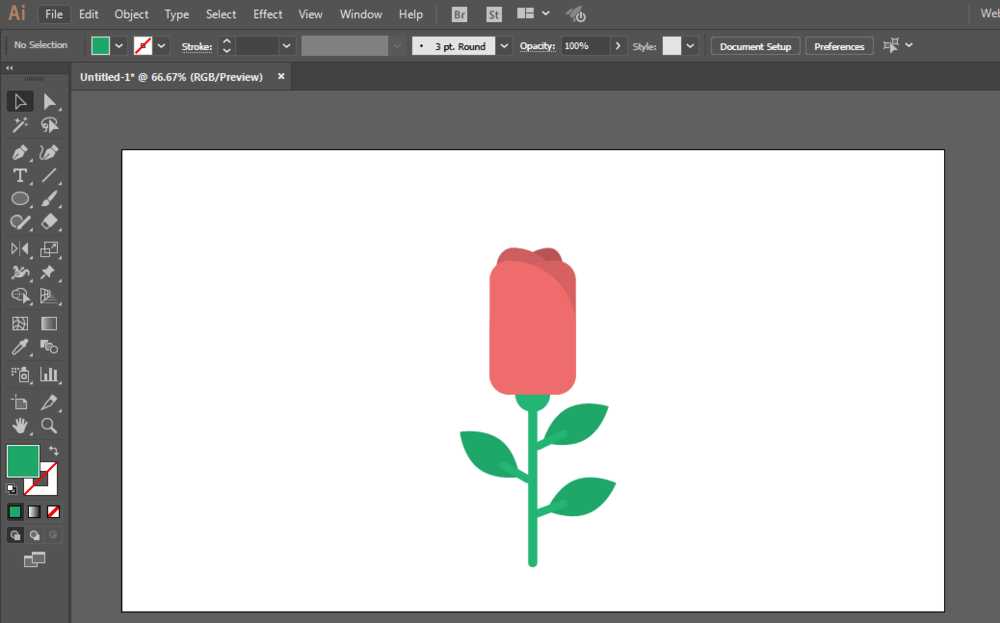The image size is (1000, 623).
Task: Activate the Zoom tool
Action: click(49, 426)
